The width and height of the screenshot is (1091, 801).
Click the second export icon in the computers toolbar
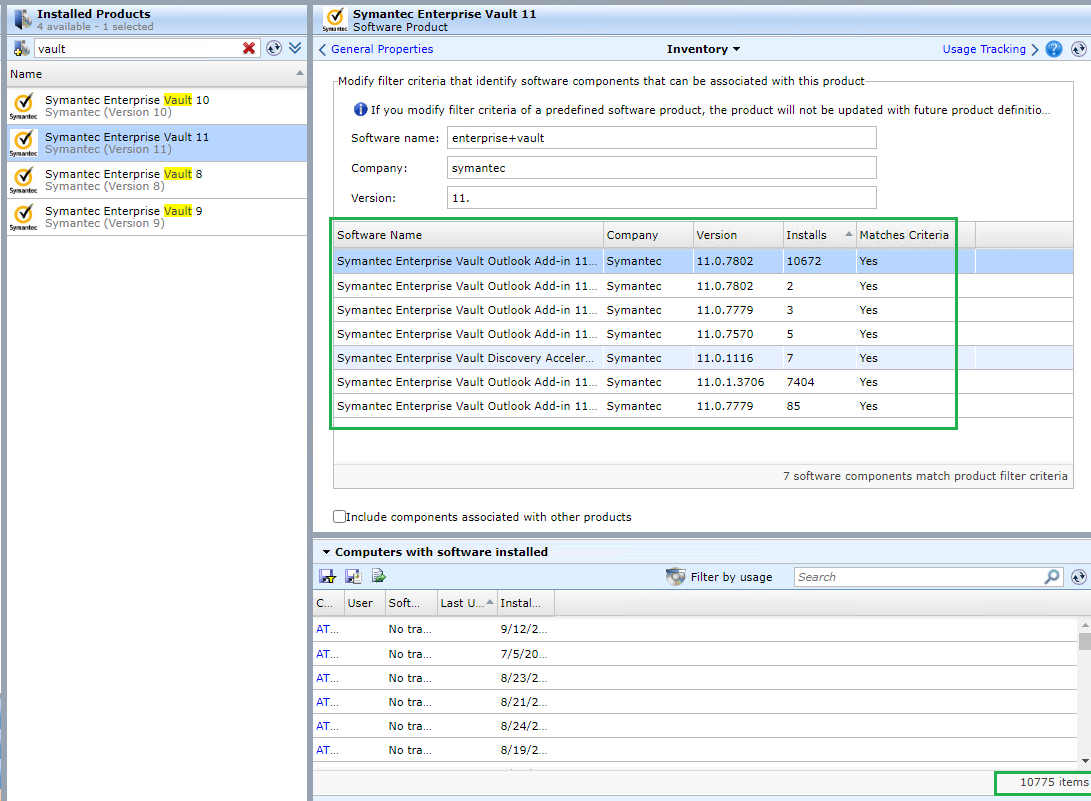pyautogui.click(x=353, y=576)
